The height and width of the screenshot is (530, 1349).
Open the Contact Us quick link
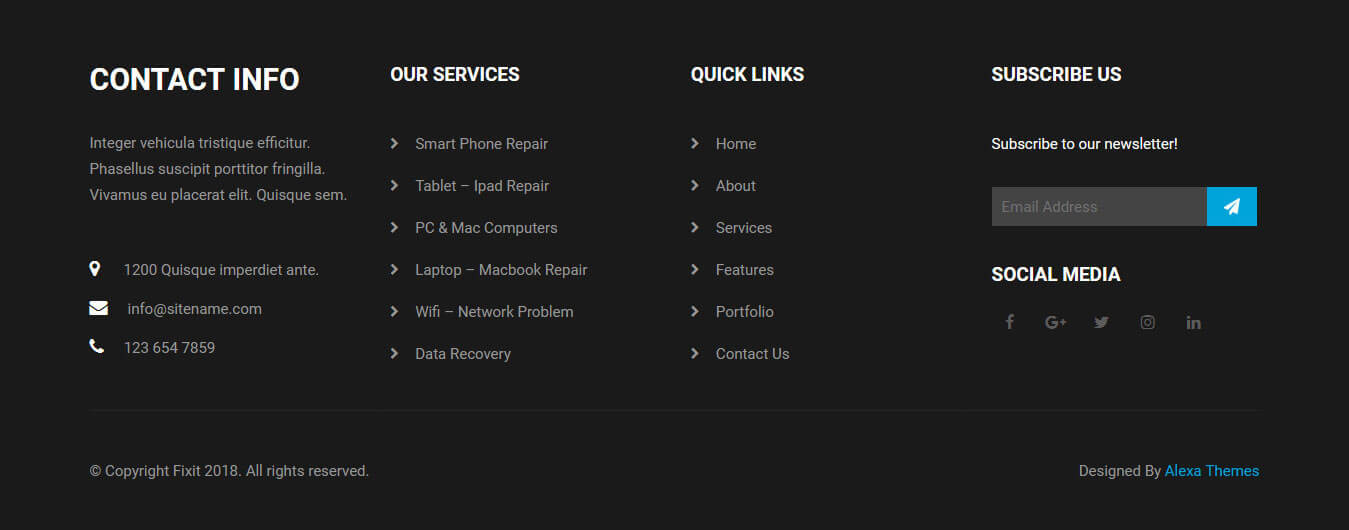pos(752,354)
